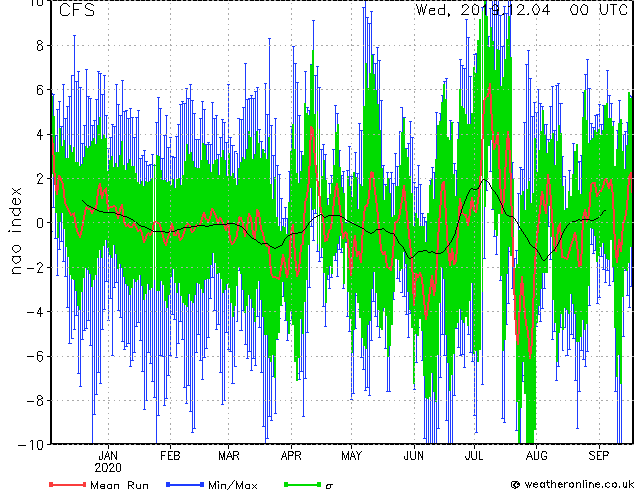Click the JAN month axis label

(x=108, y=456)
